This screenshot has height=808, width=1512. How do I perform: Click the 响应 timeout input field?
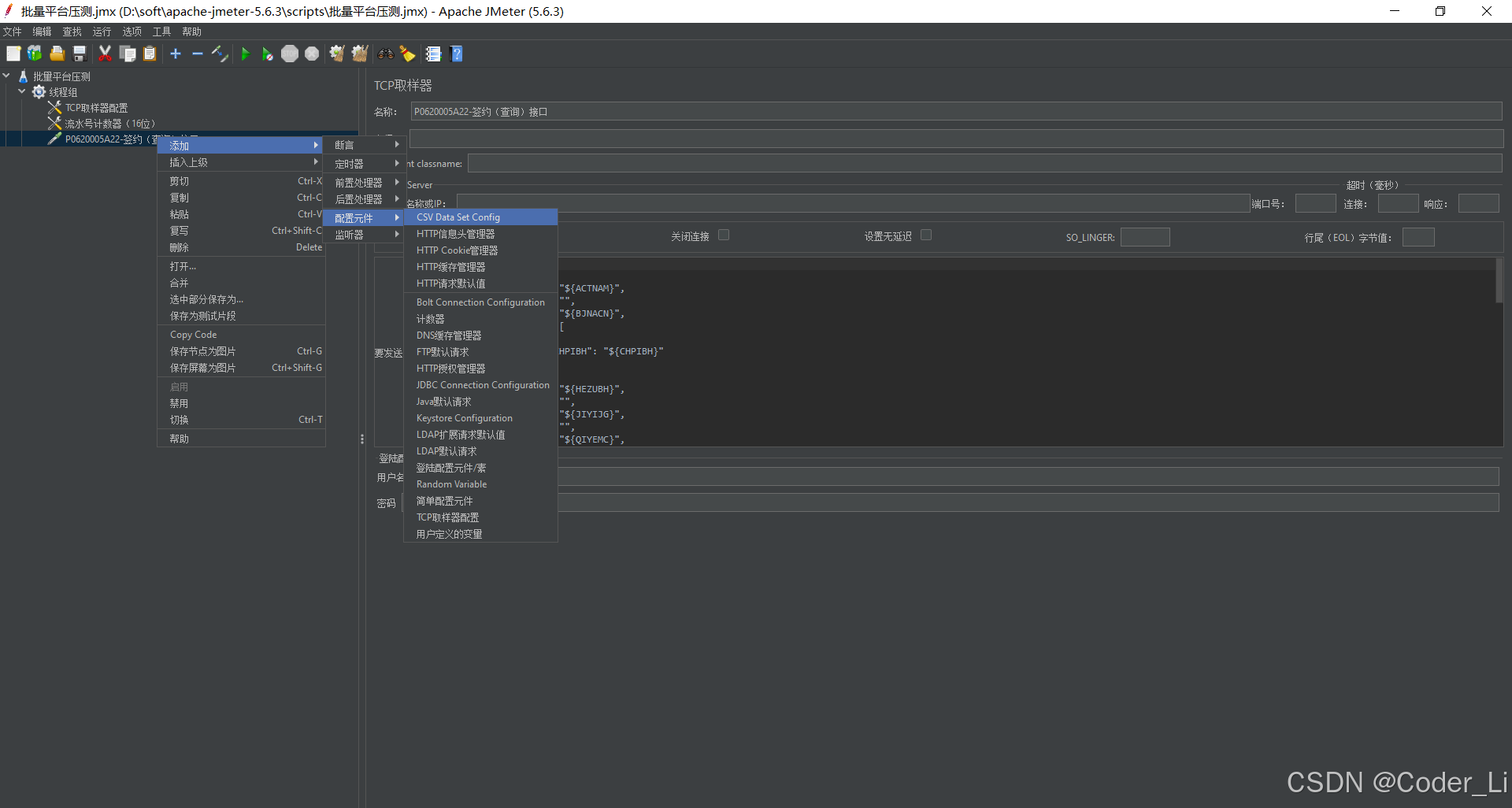[1478, 204]
